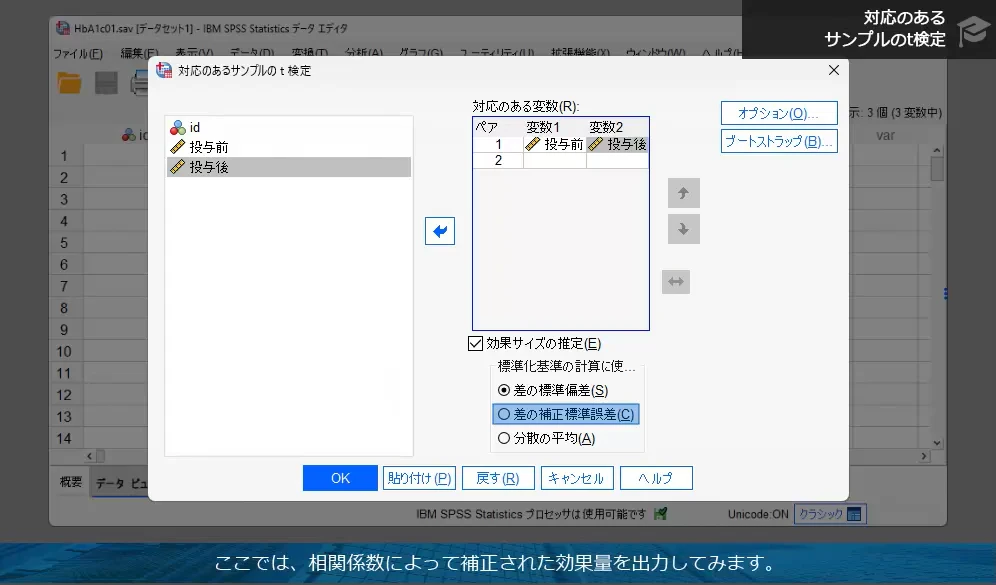Click the up arrow to reorder variable pairs
996x585 pixels.
[683, 192]
